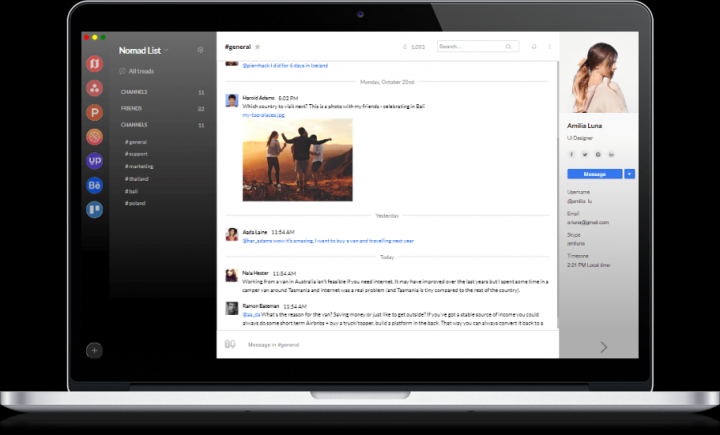
Task: View Amilia Luna's profile photo
Action: (599, 73)
